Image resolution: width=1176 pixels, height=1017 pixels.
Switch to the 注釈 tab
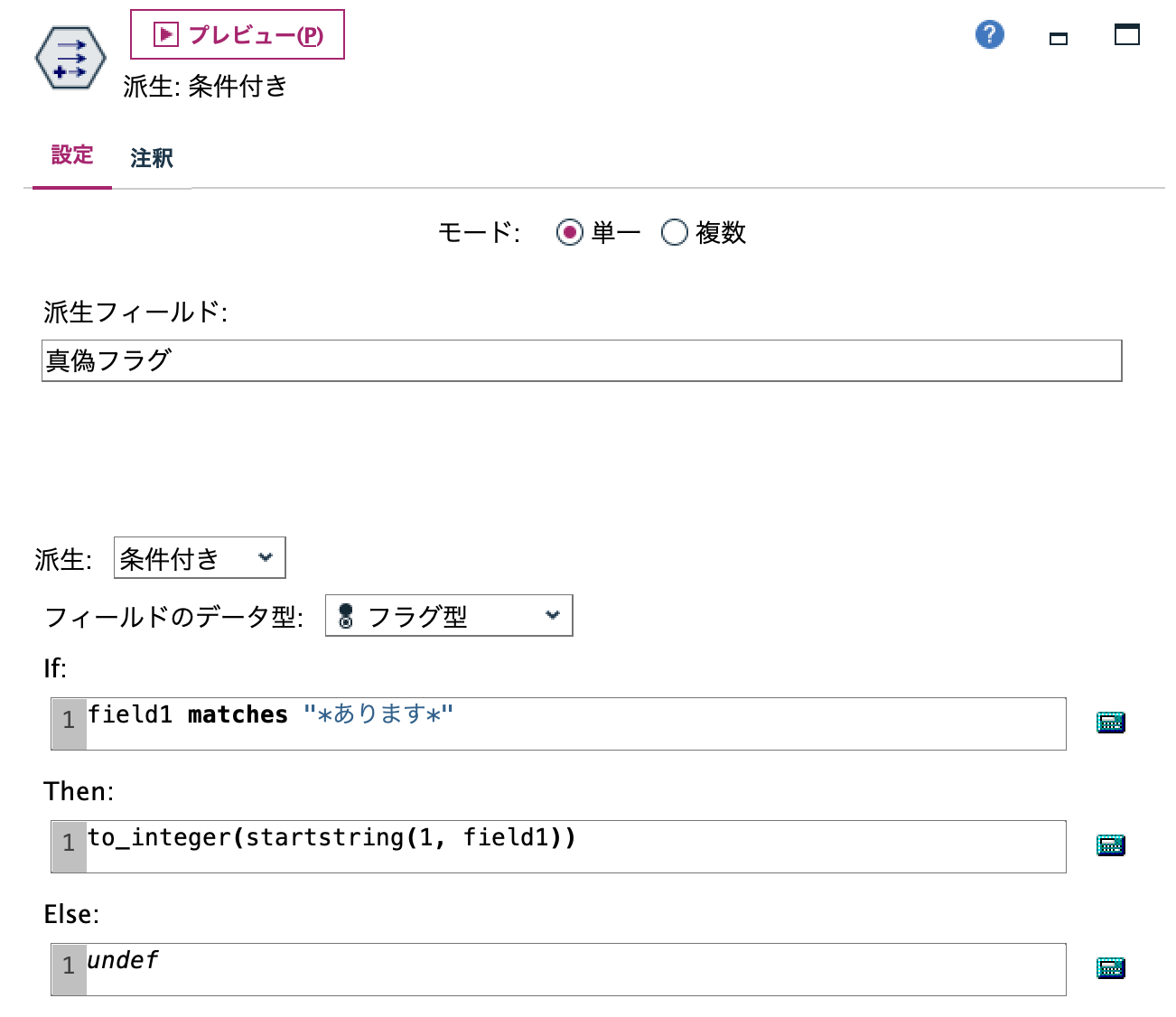(x=152, y=158)
